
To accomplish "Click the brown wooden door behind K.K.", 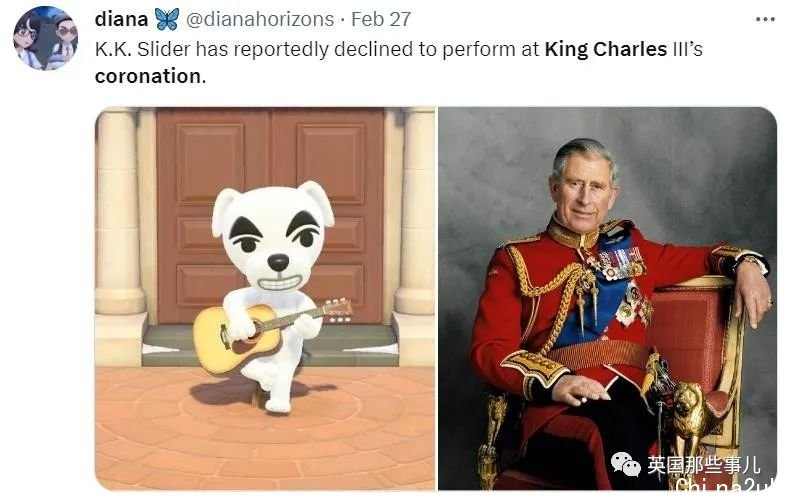I will click(x=270, y=216).
